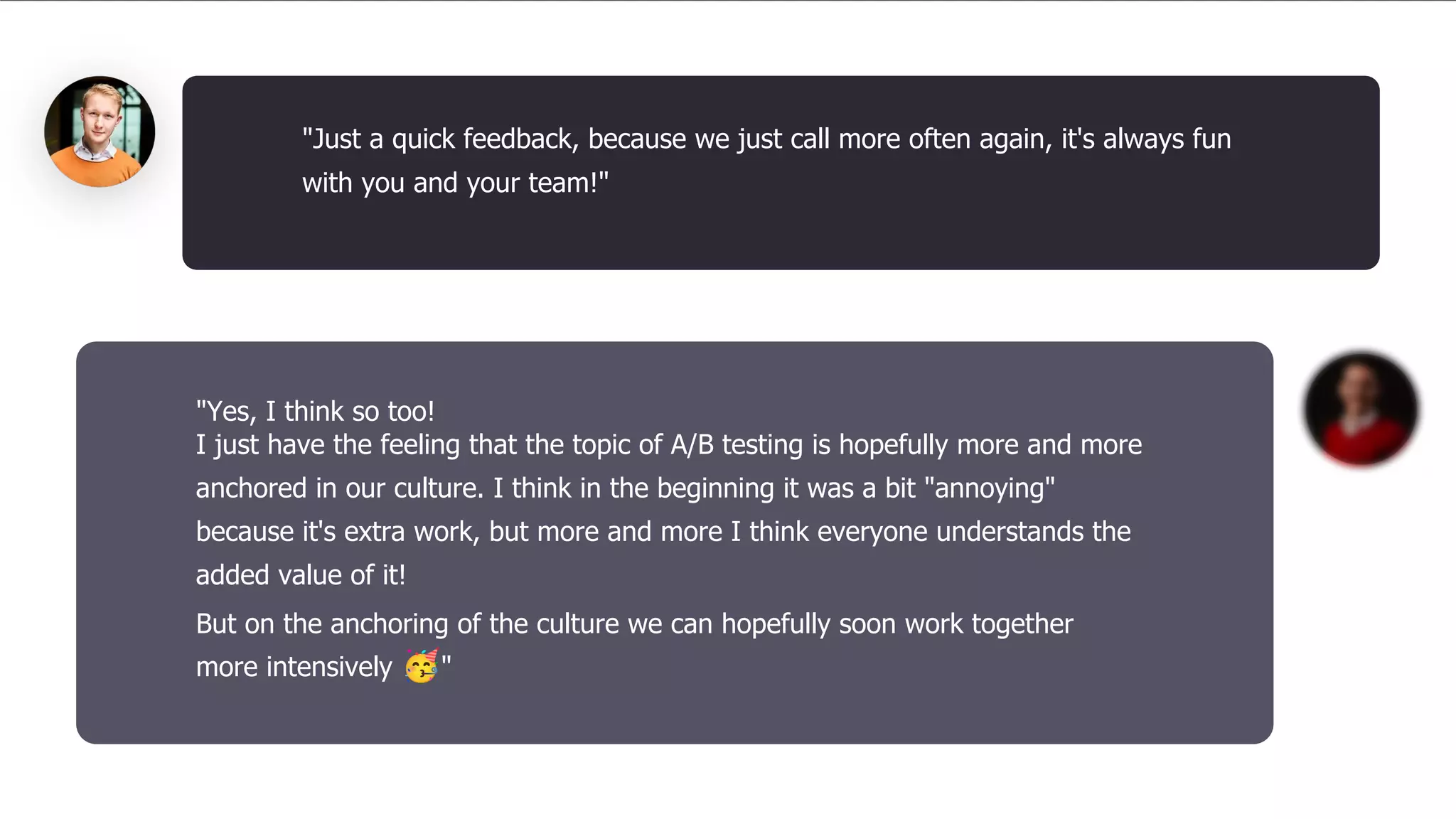
Task: Click the words "hopefully soon work together"
Action: [x=897, y=624]
